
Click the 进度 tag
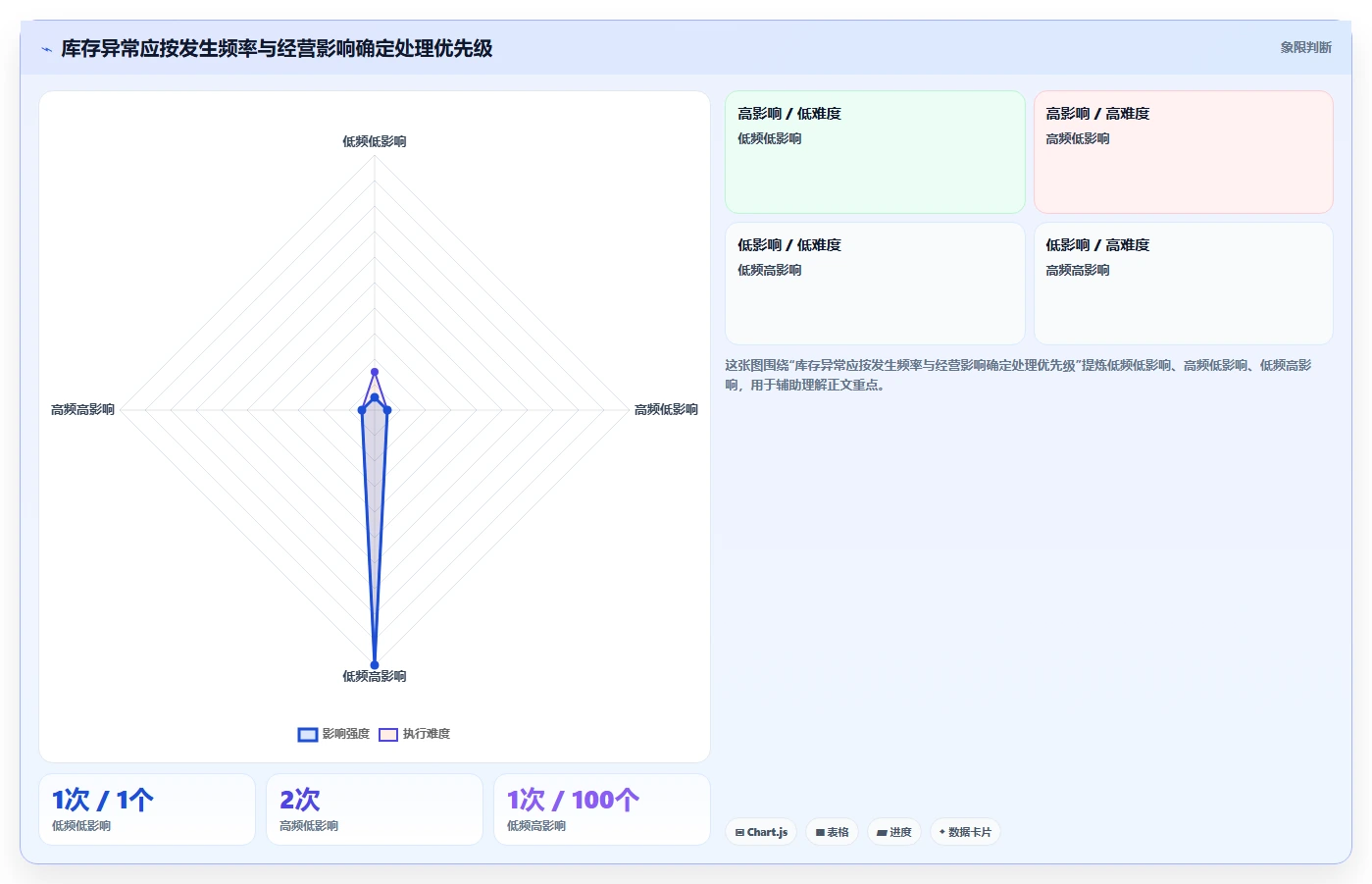pyautogui.click(x=893, y=832)
